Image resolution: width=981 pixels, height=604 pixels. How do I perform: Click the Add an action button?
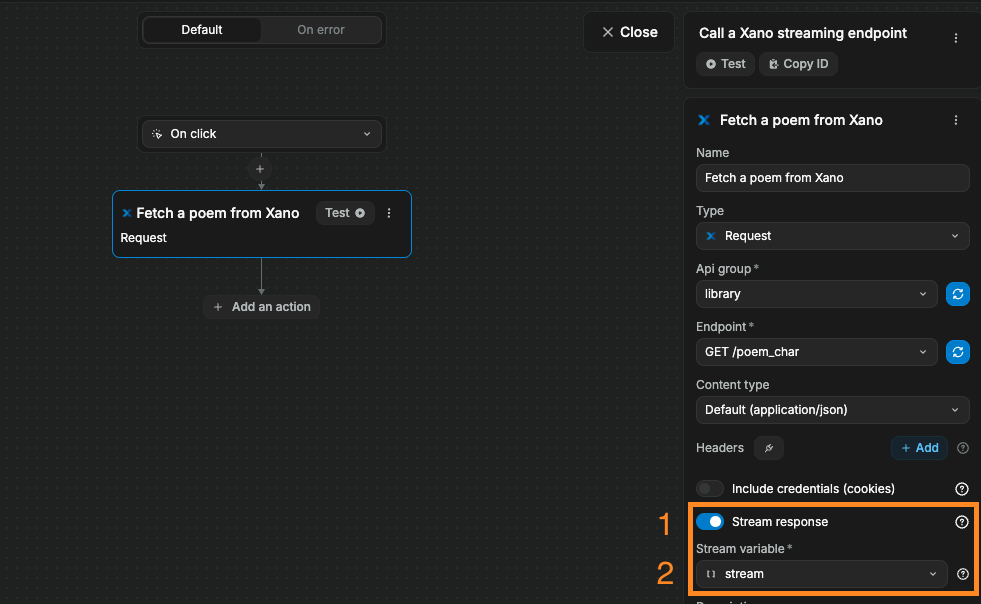(261, 307)
